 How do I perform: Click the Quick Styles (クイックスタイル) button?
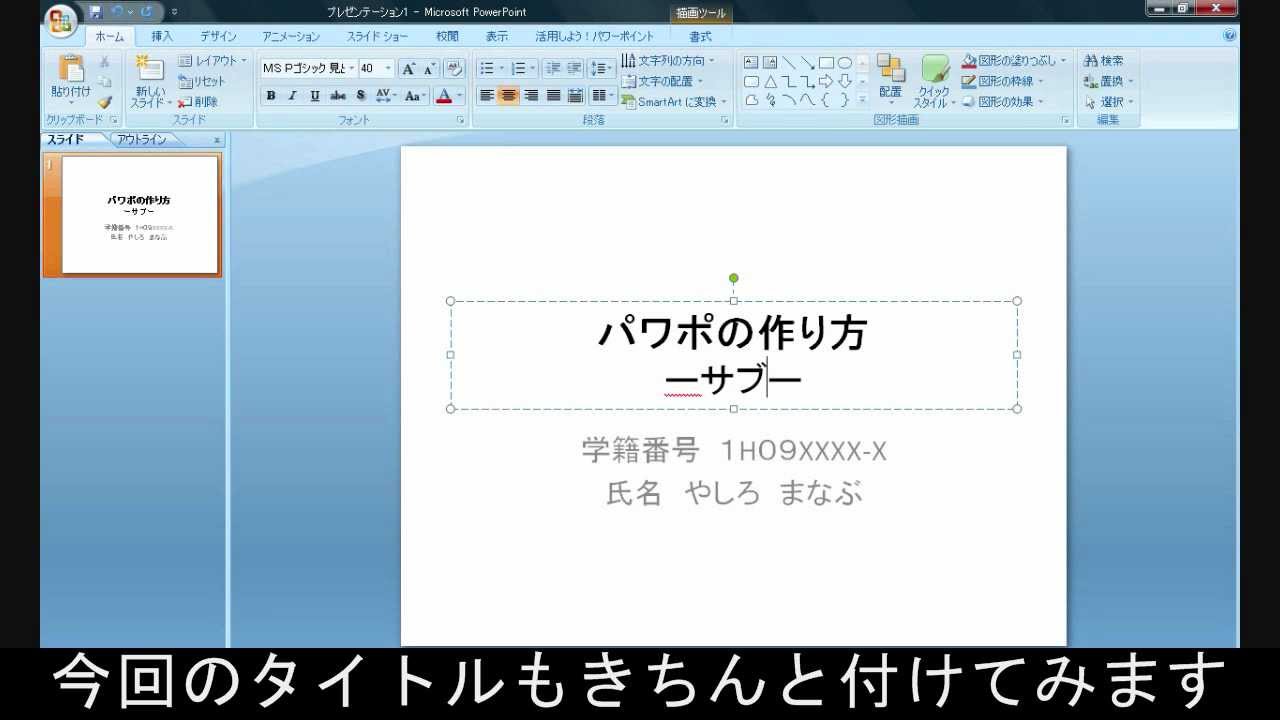[935, 80]
